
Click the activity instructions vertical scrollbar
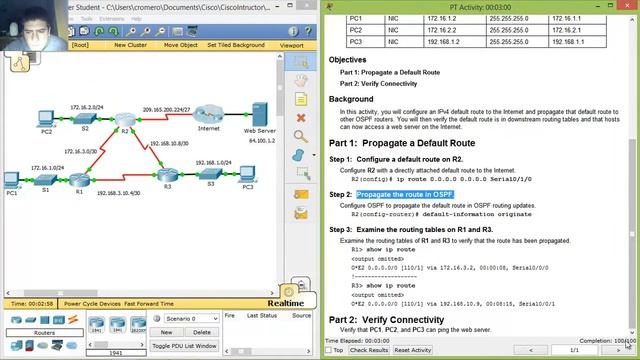(x=632, y=176)
